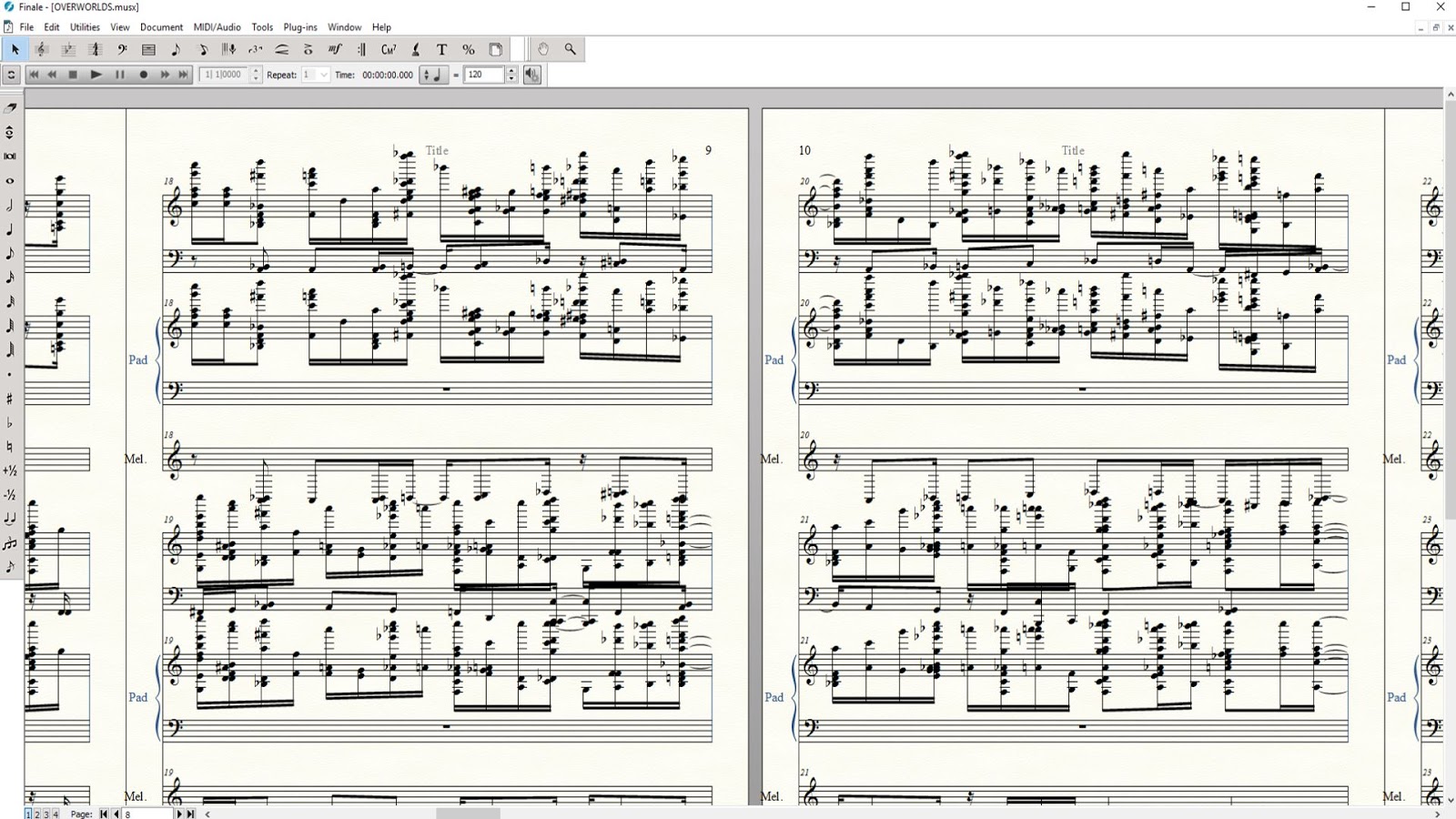1456x819 pixels.
Task: Select the Resize percent tool
Action: pos(469,49)
